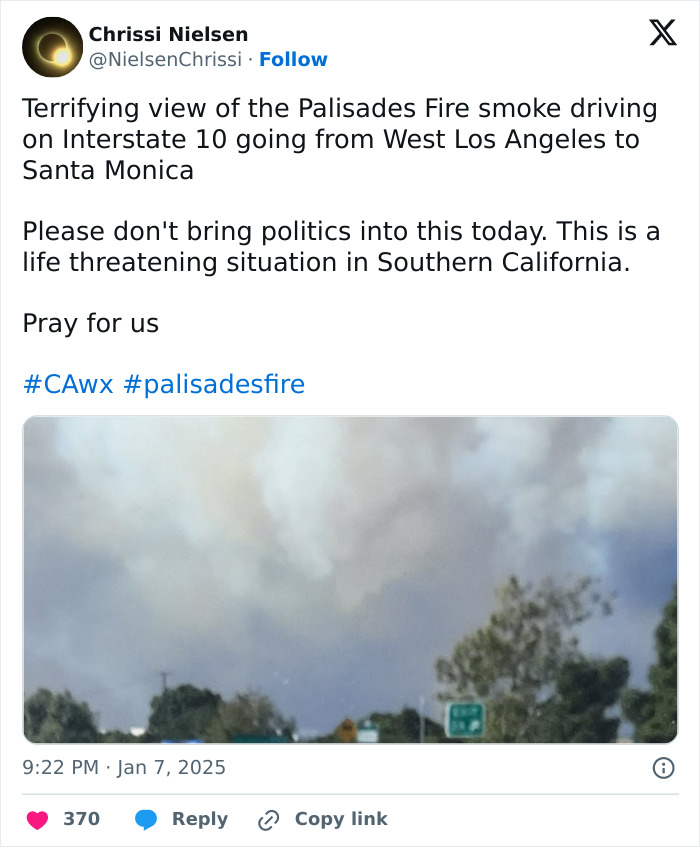Screen dimensions: 700x847
Task: Click the #CAwx hashtag
Action: pyautogui.click(x=67, y=384)
